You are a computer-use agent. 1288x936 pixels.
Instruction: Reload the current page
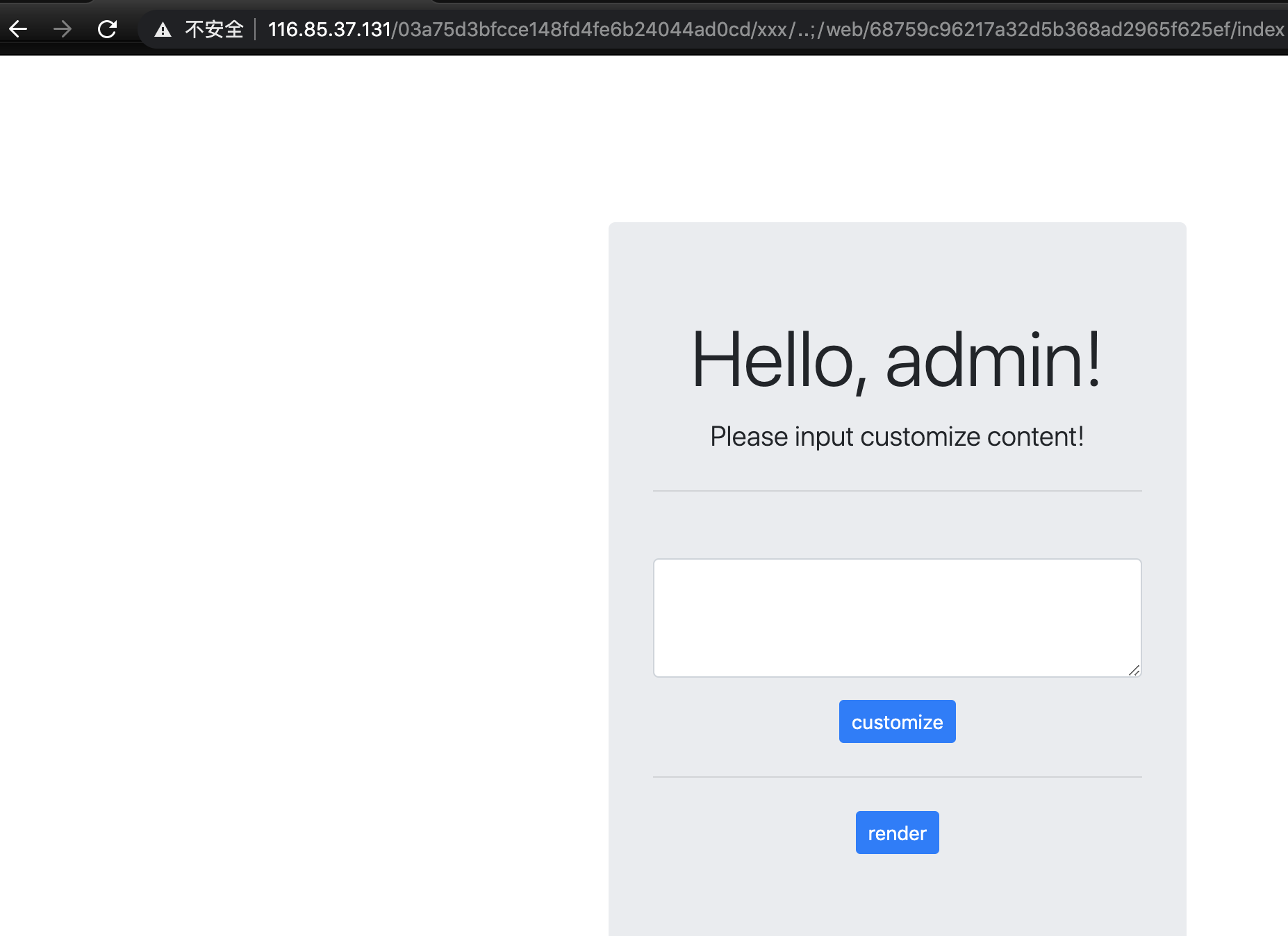click(x=107, y=29)
